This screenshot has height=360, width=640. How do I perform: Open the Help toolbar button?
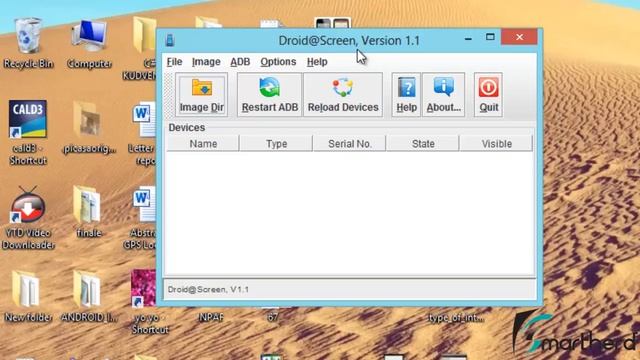point(406,95)
